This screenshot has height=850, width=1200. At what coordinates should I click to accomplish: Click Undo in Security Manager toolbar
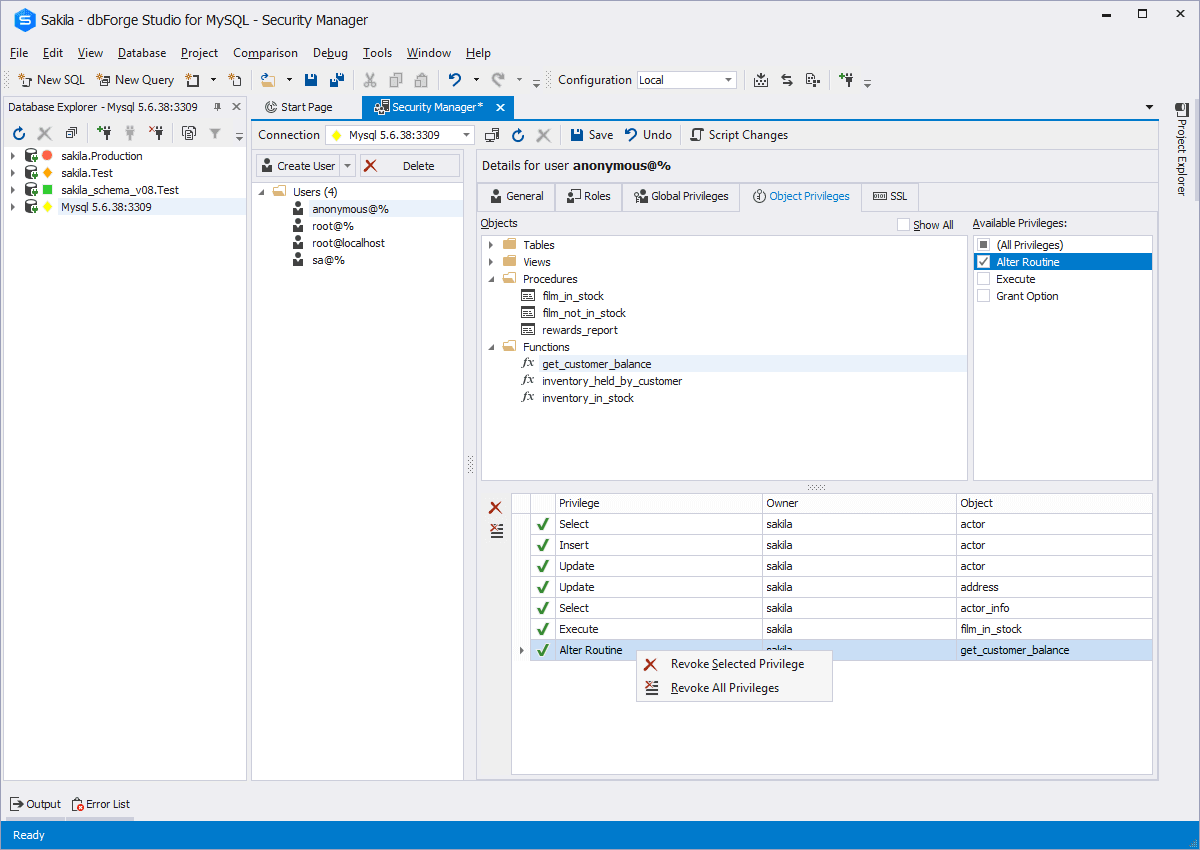pos(648,135)
